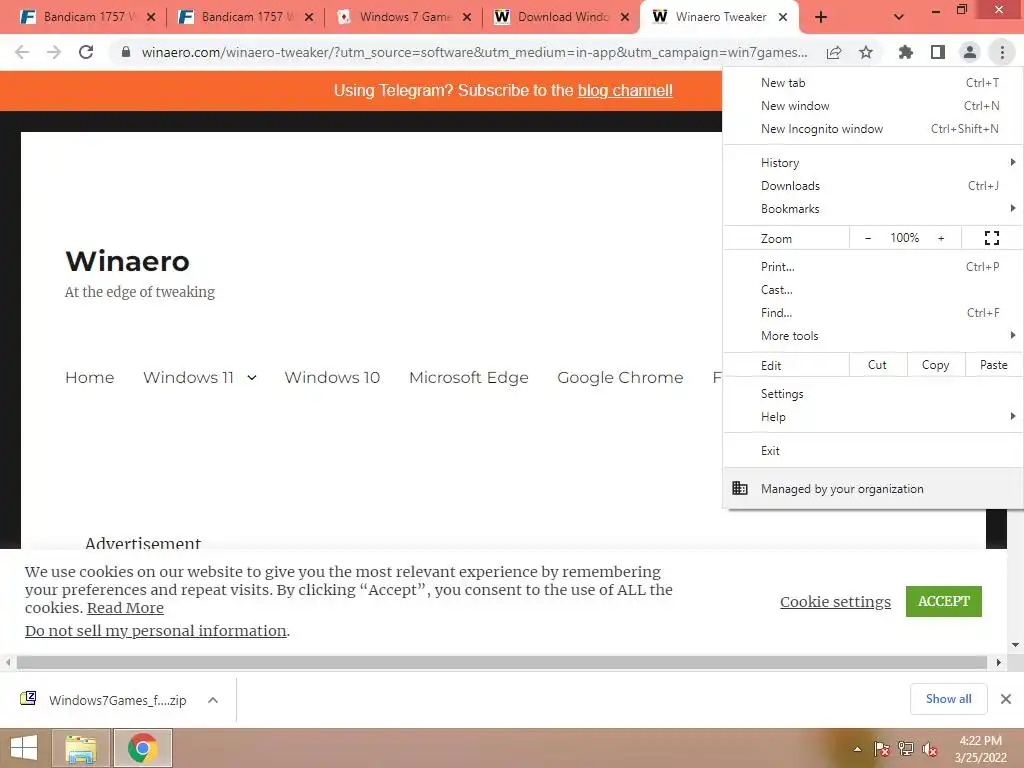Click the network tray icon
This screenshot has width=1024, height=768.
coord(905,749)
